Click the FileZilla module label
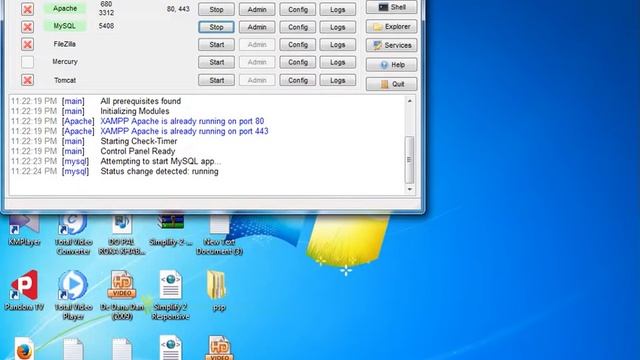Screen dimensions: 640x360 point(64,44)
